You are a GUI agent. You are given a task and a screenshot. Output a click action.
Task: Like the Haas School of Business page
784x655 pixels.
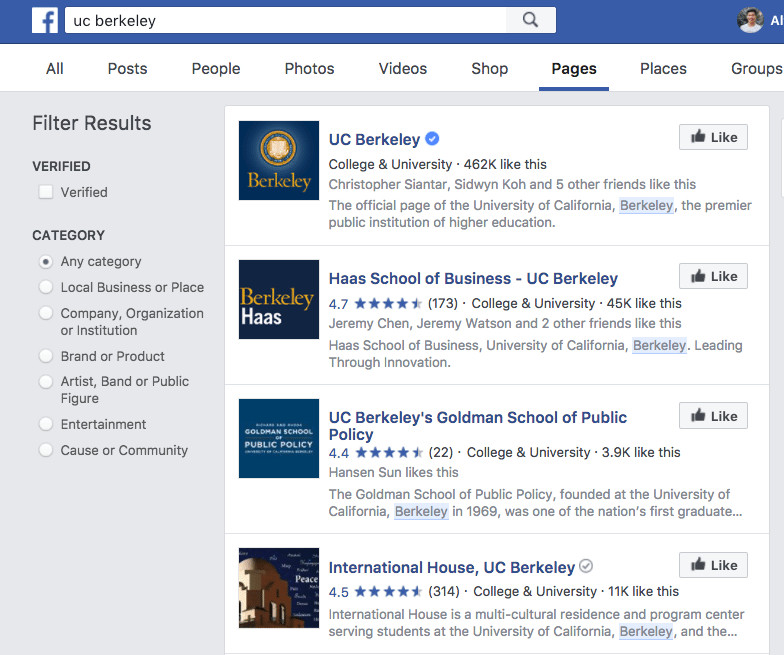(714, 276)
